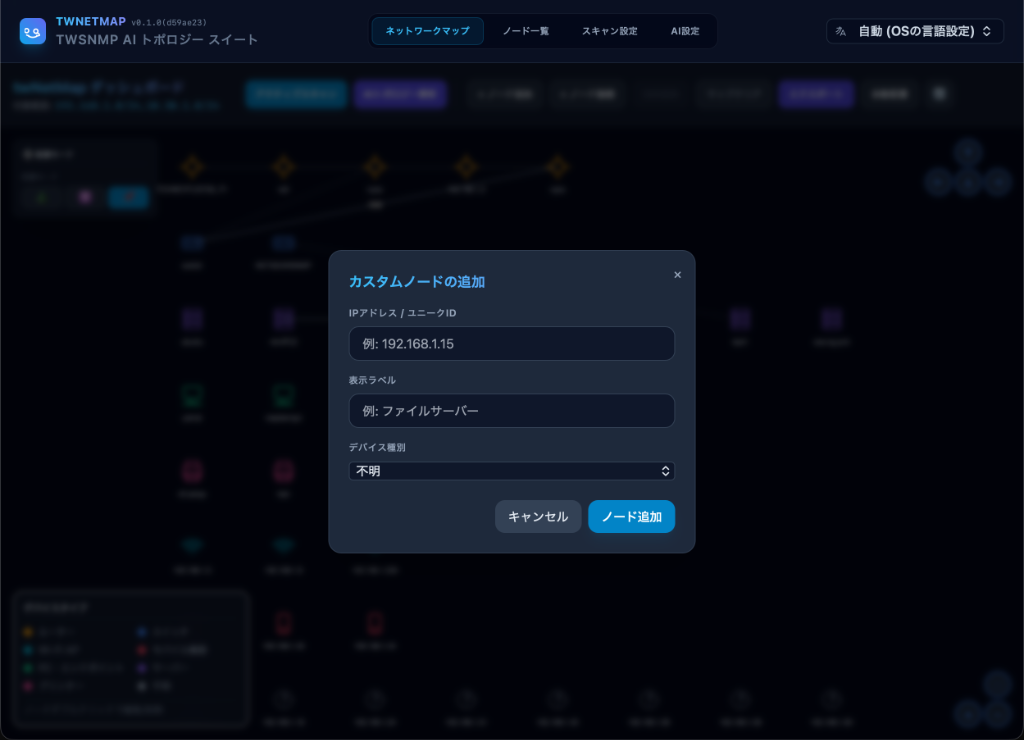Viewport: 1024px width, 740px height.
Task: Switch to the ノード一覧 tab
Action: [526, 31]
